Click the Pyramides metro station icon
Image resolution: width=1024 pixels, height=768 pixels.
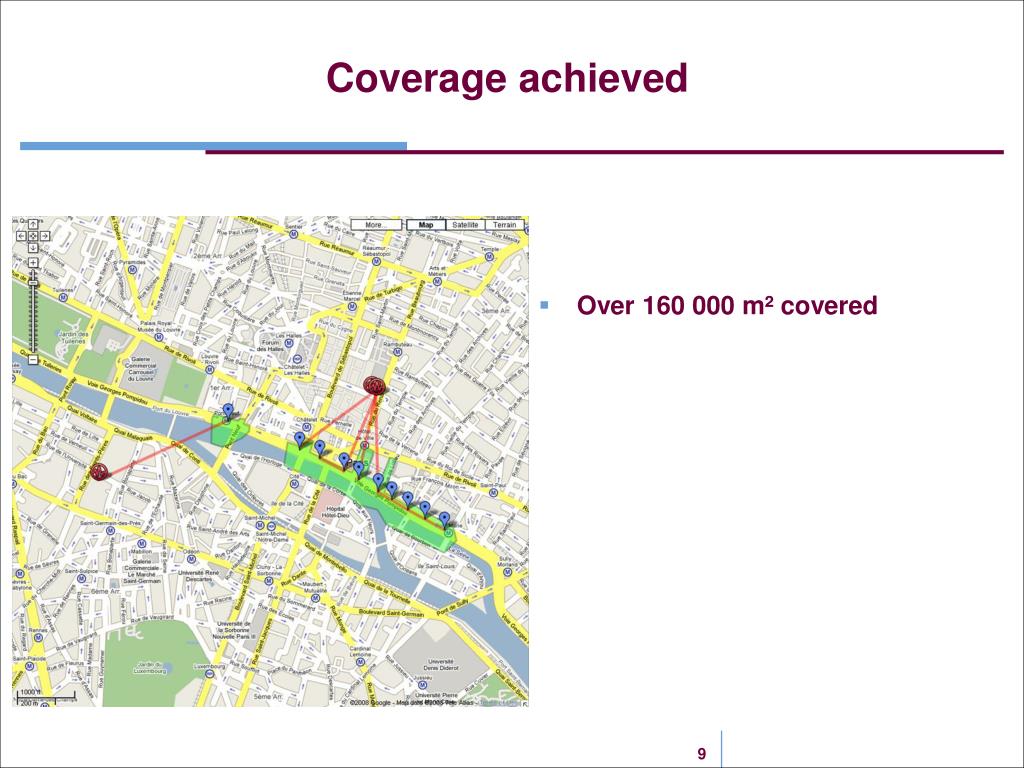coord(133,268)
